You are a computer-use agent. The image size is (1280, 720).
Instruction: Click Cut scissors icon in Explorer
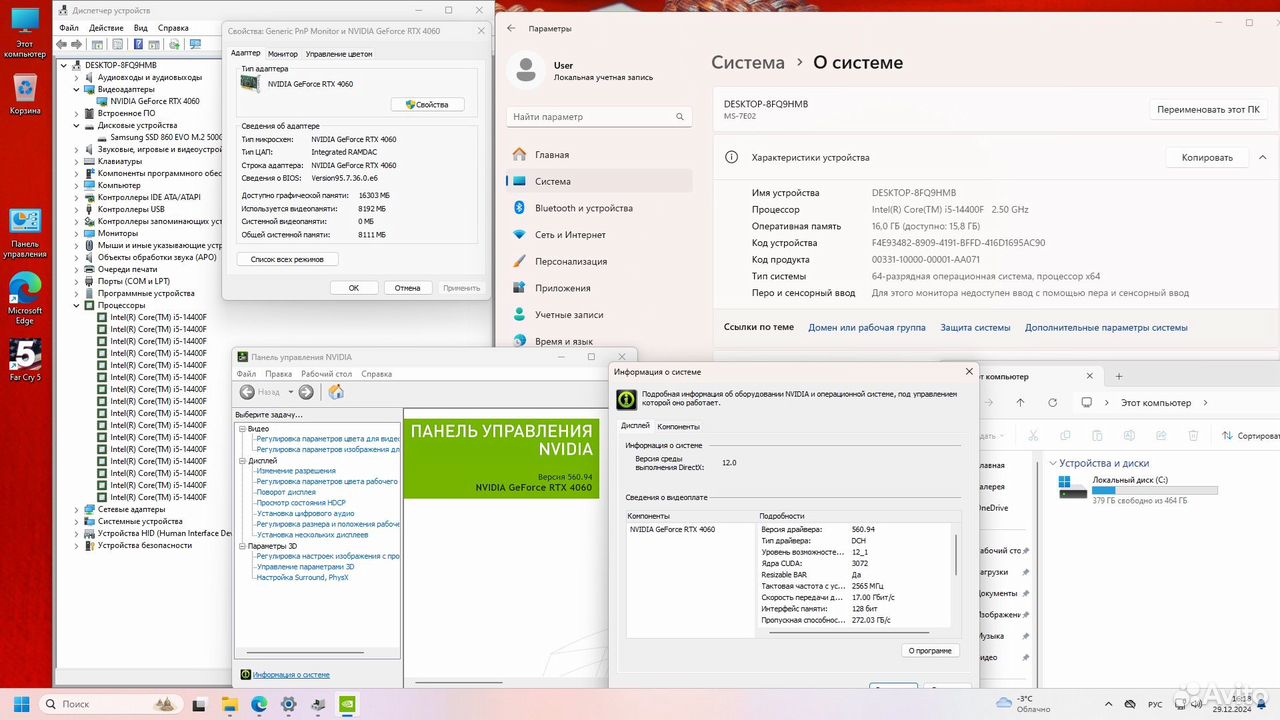[x=1035, y=435]
